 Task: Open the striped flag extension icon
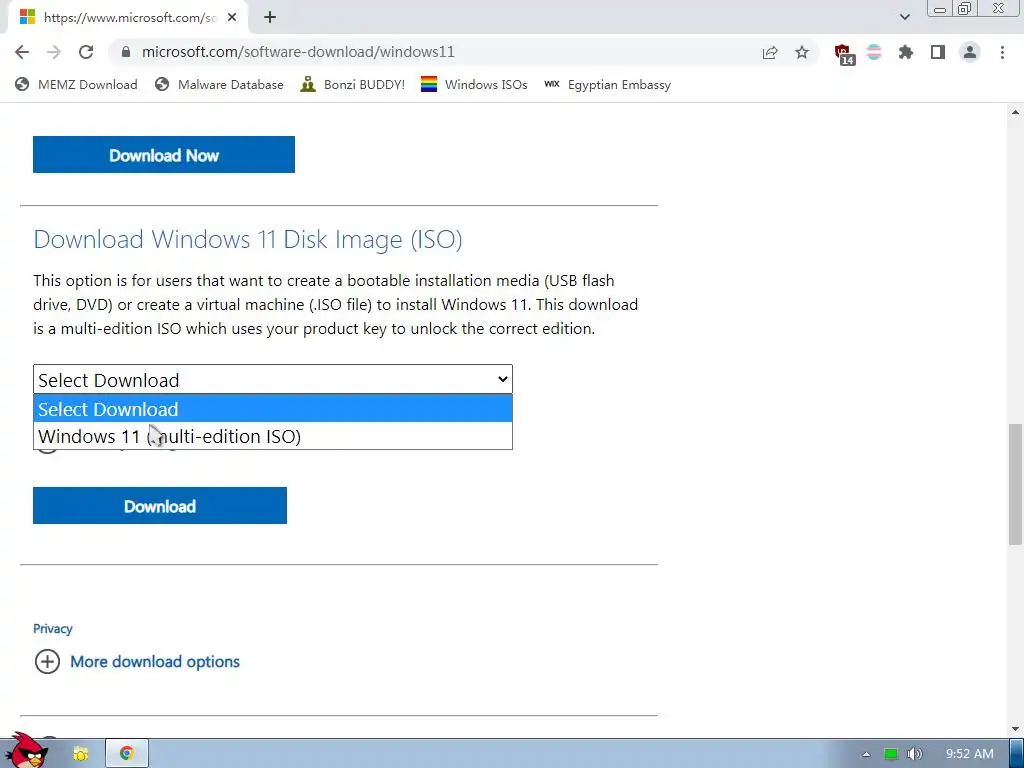click(874, 52)
